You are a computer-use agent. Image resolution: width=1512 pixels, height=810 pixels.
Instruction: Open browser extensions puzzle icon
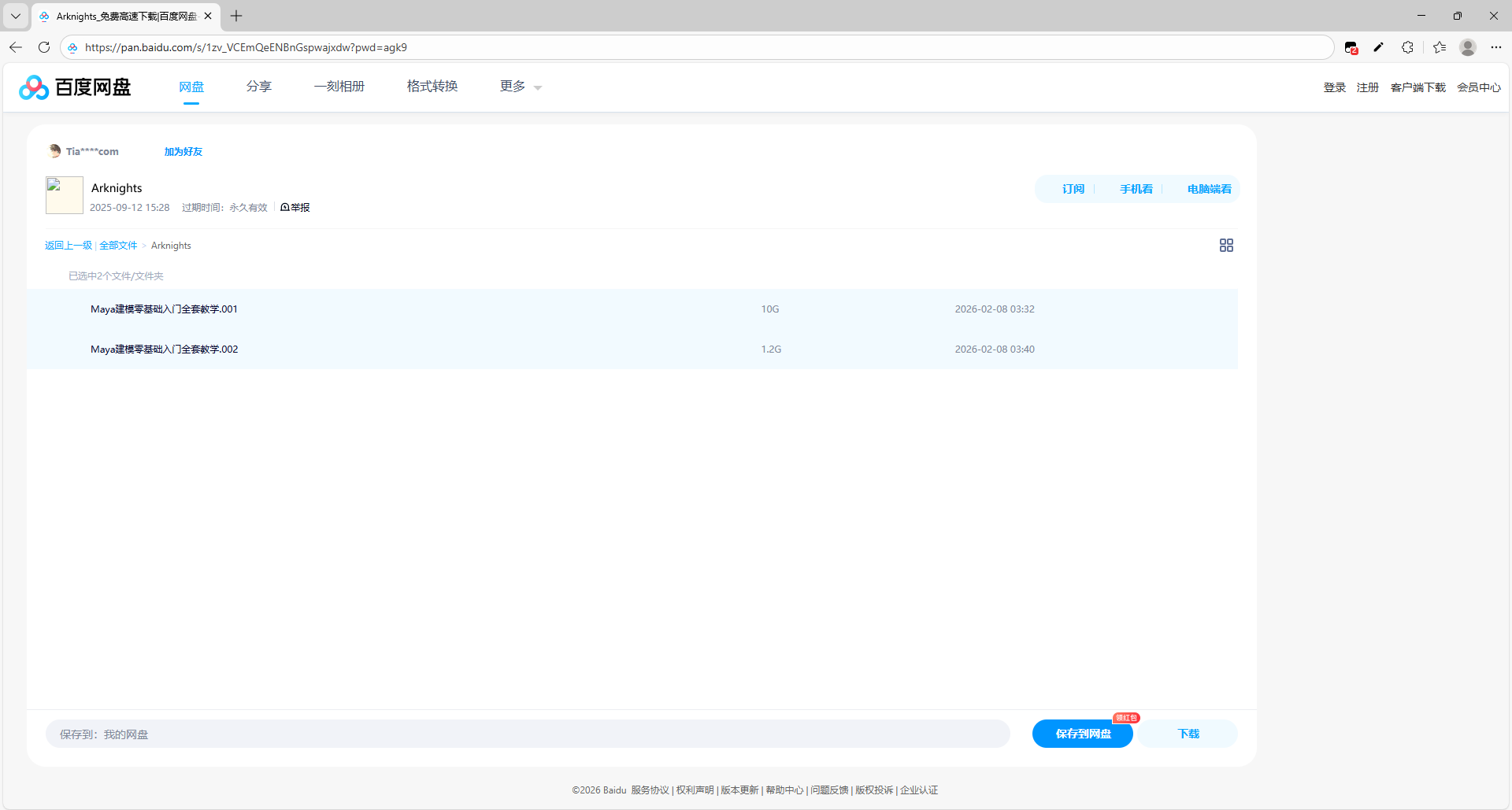[x=1407, y=47]
